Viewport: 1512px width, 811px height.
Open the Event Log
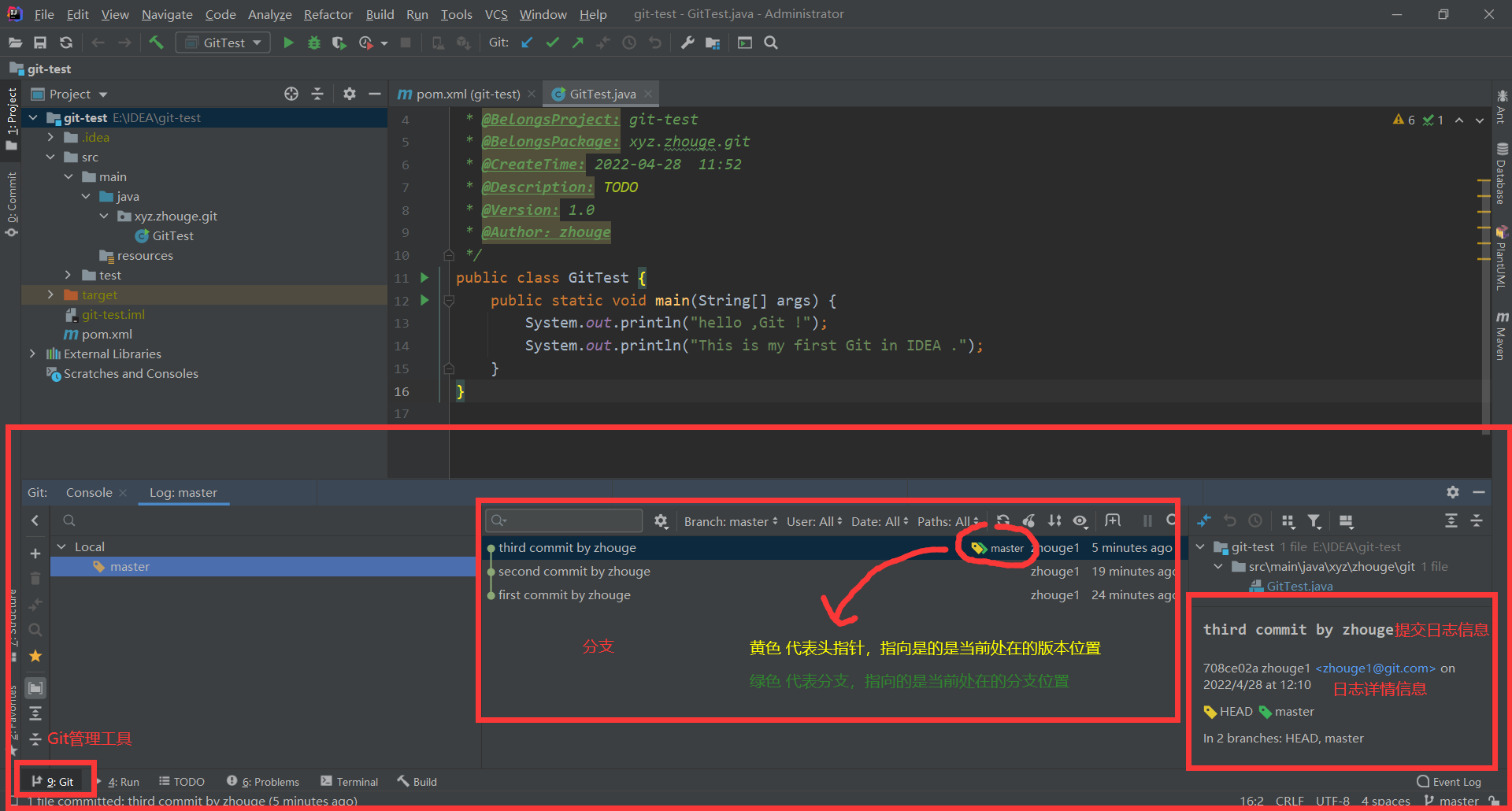(1449, 781)
